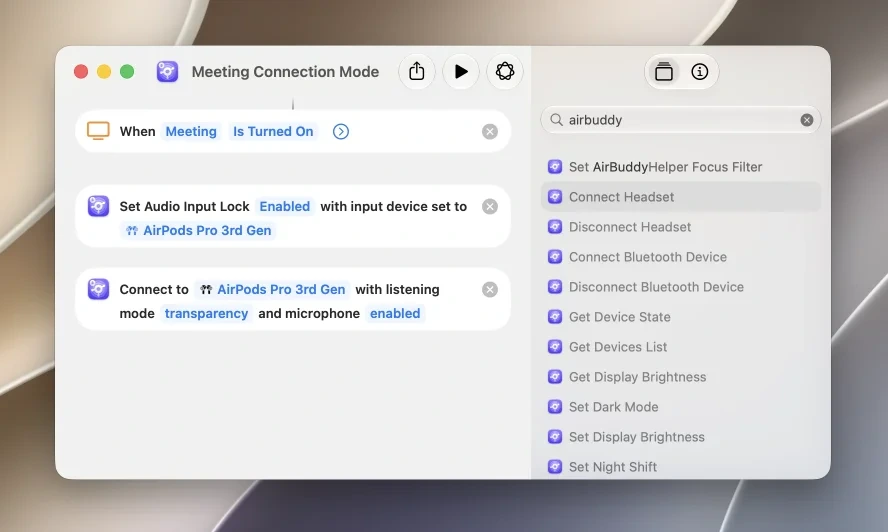Screen dimensions: 888x532
Task: Open the shortcut settings gear icon
Action: [x=505, y=71]
